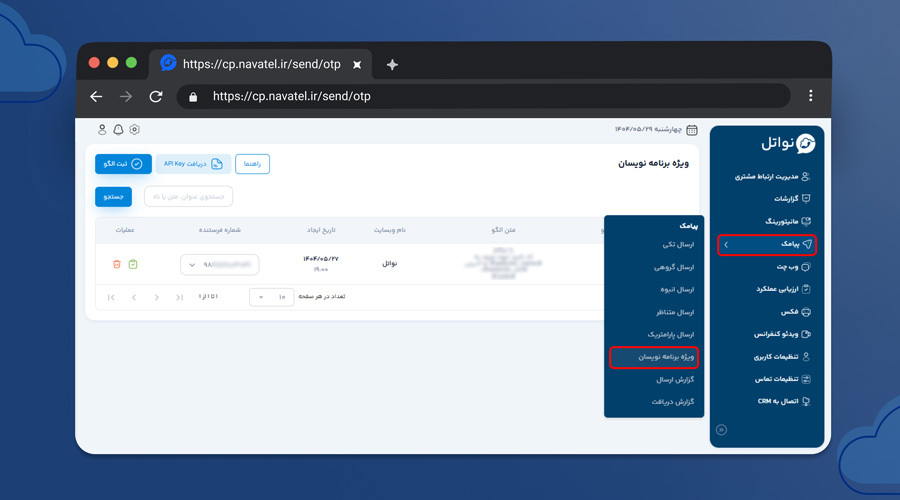This screenshot has width=900, height=500.
Task: Open a new browser tab with plus
Action: 392,65
